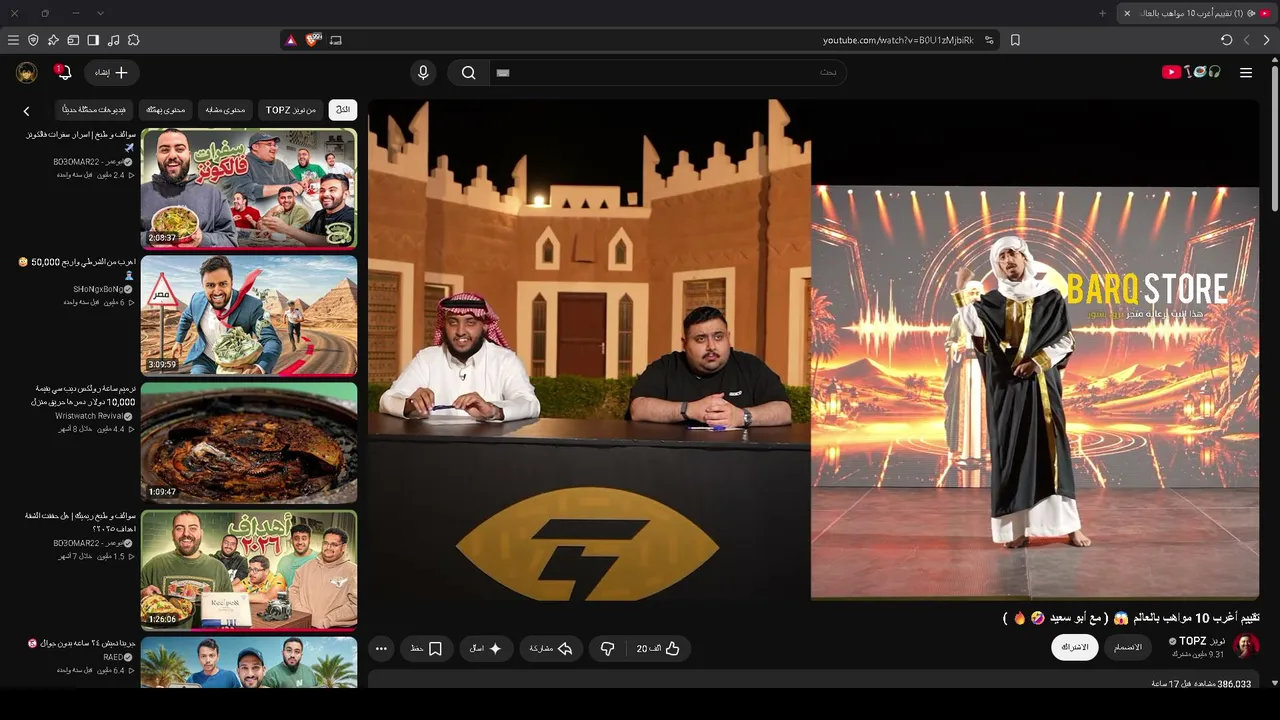
Task: Click the video title تقييم أغرب 10 مواهب
Action: [1130, 618]
